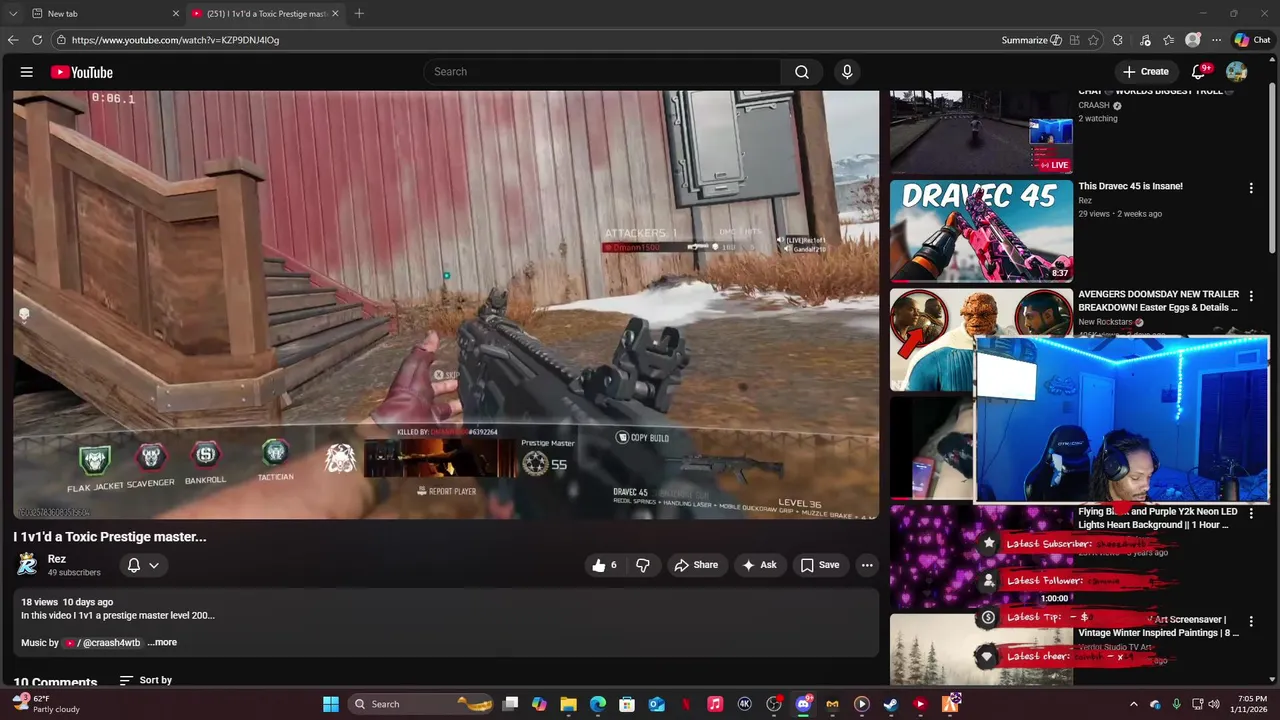Toggle the channel notification bell for Rez
This screenshot has height=720, width=1280.
(x=133, y=565)
